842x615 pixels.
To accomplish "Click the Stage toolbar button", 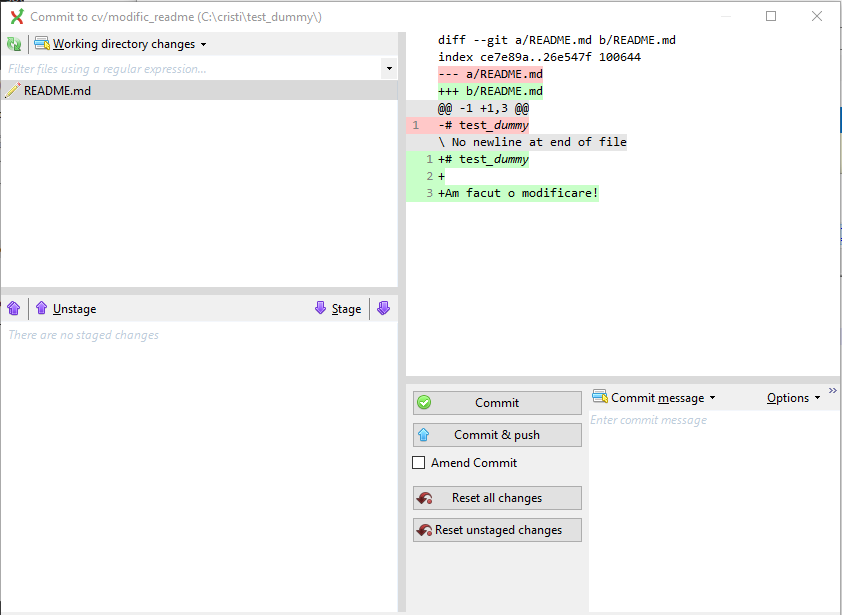I will [337, 309].
